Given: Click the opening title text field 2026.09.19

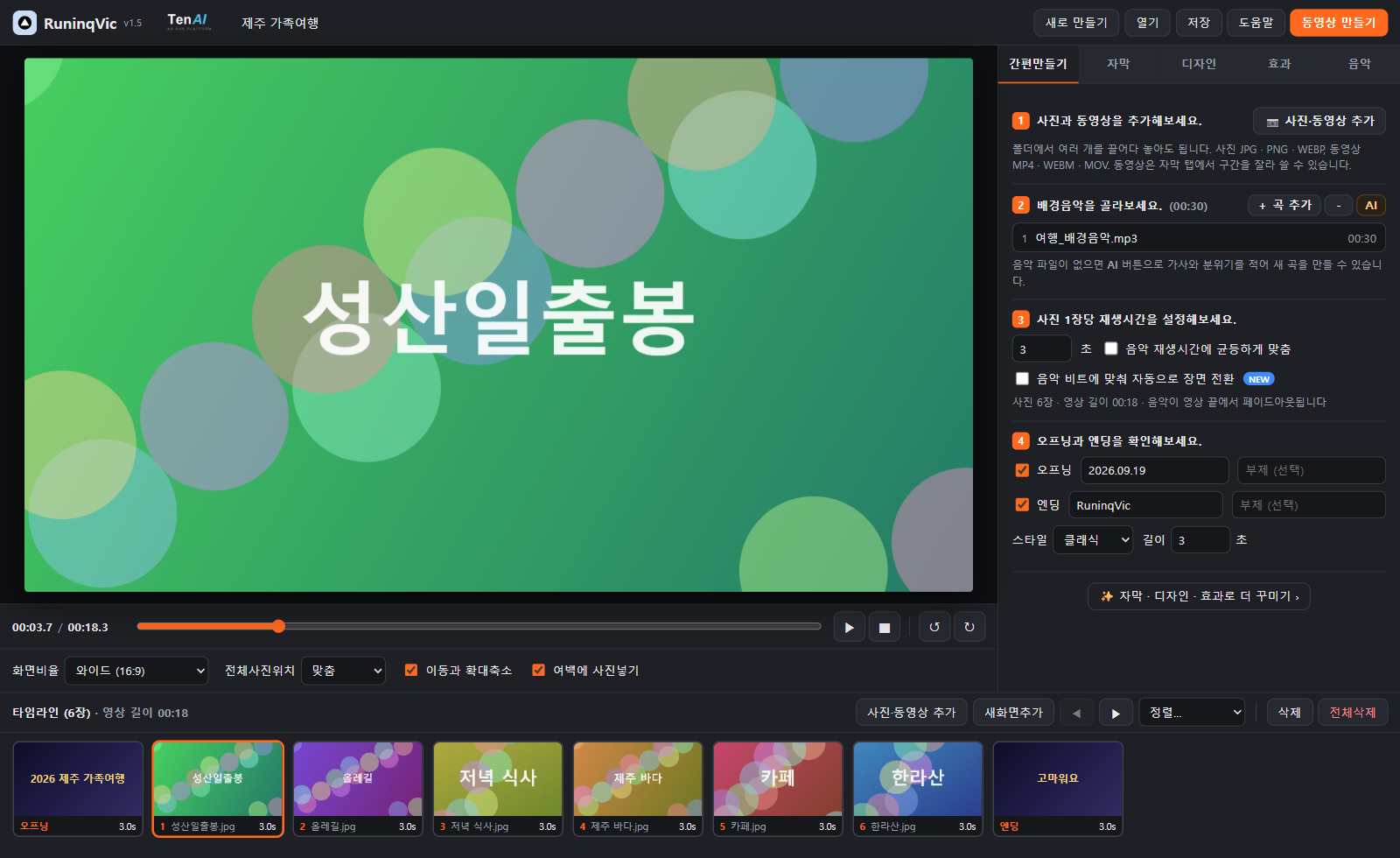Looking at the screenshot, I should [1155, 470].
